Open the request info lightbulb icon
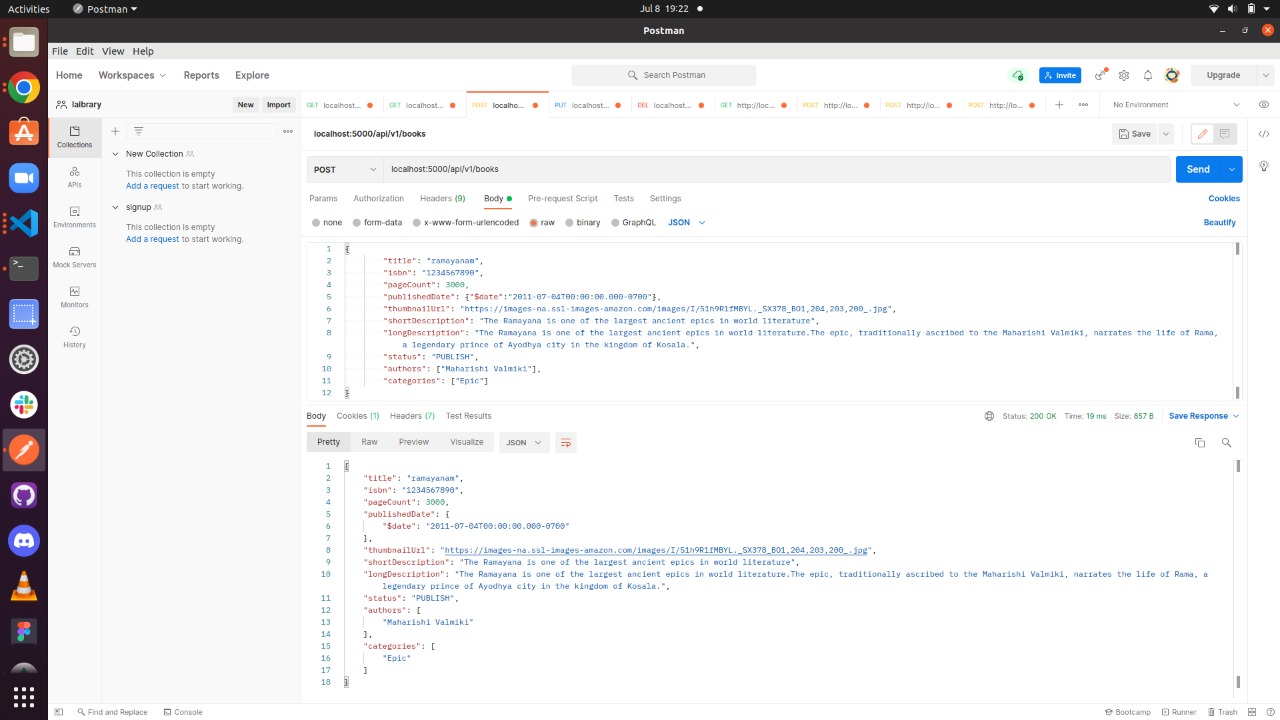Image resolution: width=1280 pixels, height=720 pixels. pos(1264,166)
